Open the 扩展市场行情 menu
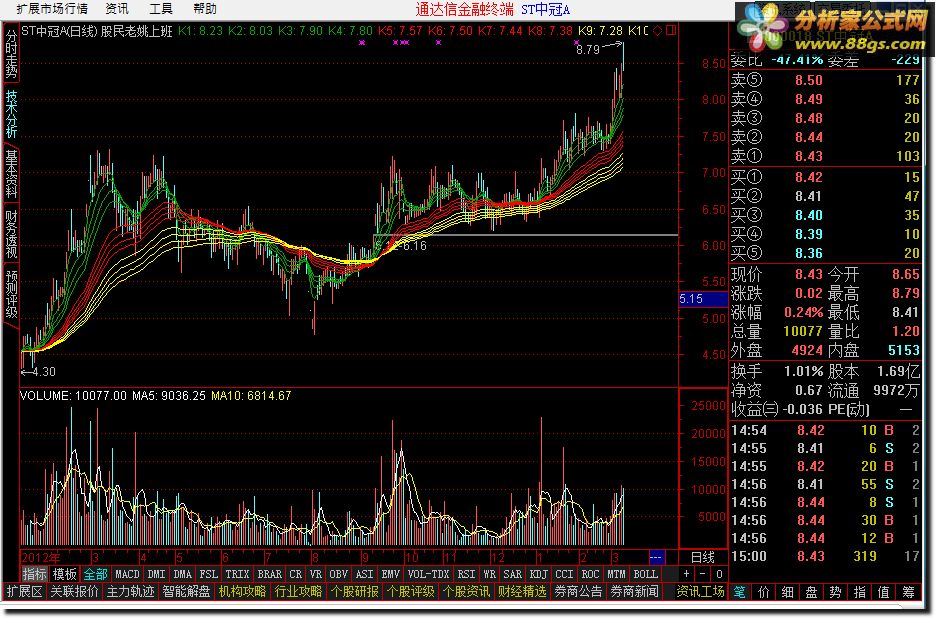937x619 pixels. click(52, 8)
